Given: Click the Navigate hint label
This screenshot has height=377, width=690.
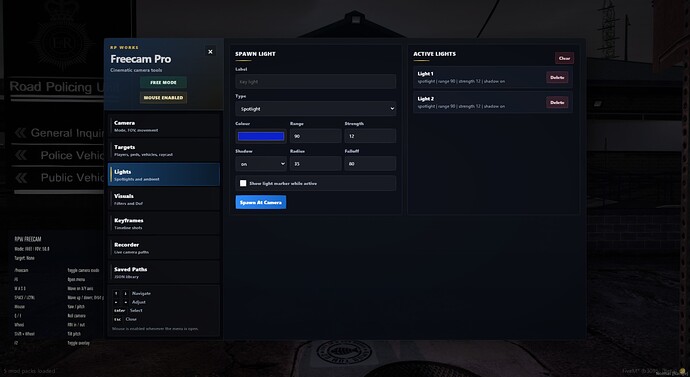Looking at the screenshot, I should tap(141, 293).
